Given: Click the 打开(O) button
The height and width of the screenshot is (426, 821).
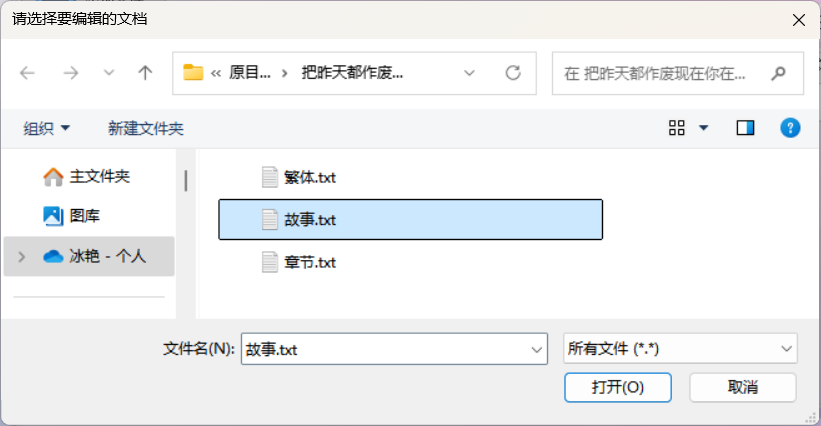Looking at the screenshot, I should pos(618,387).
